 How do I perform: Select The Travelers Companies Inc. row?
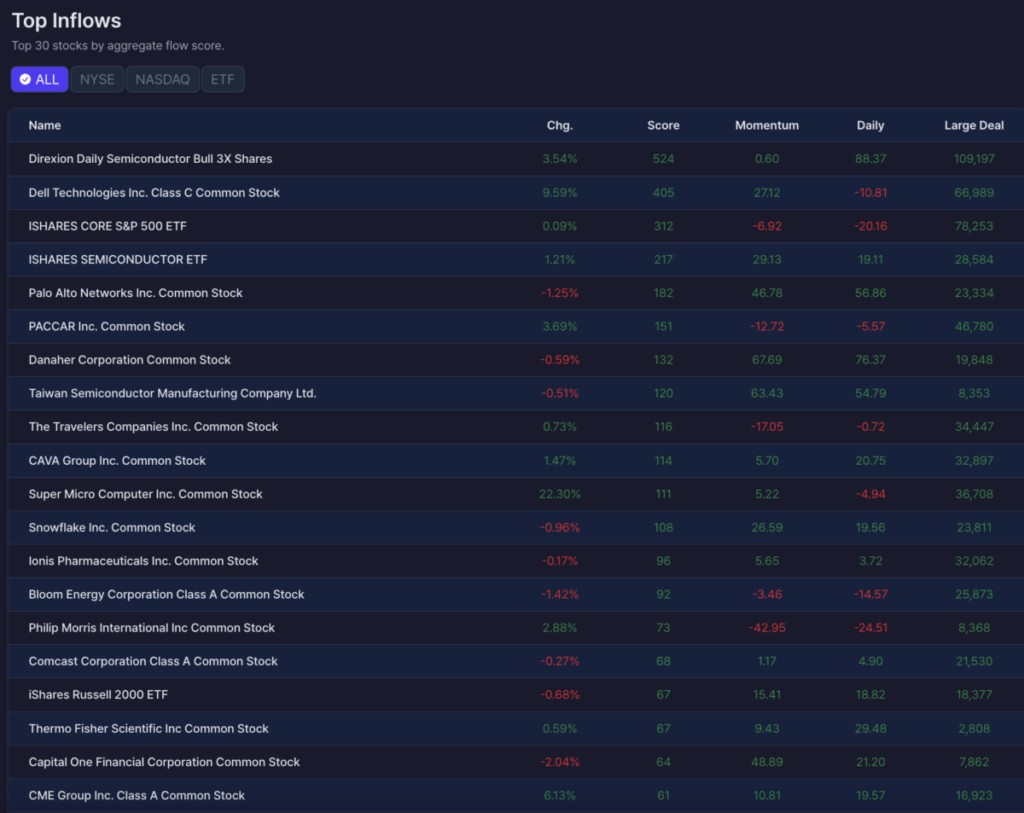click(x=516, y=426)
